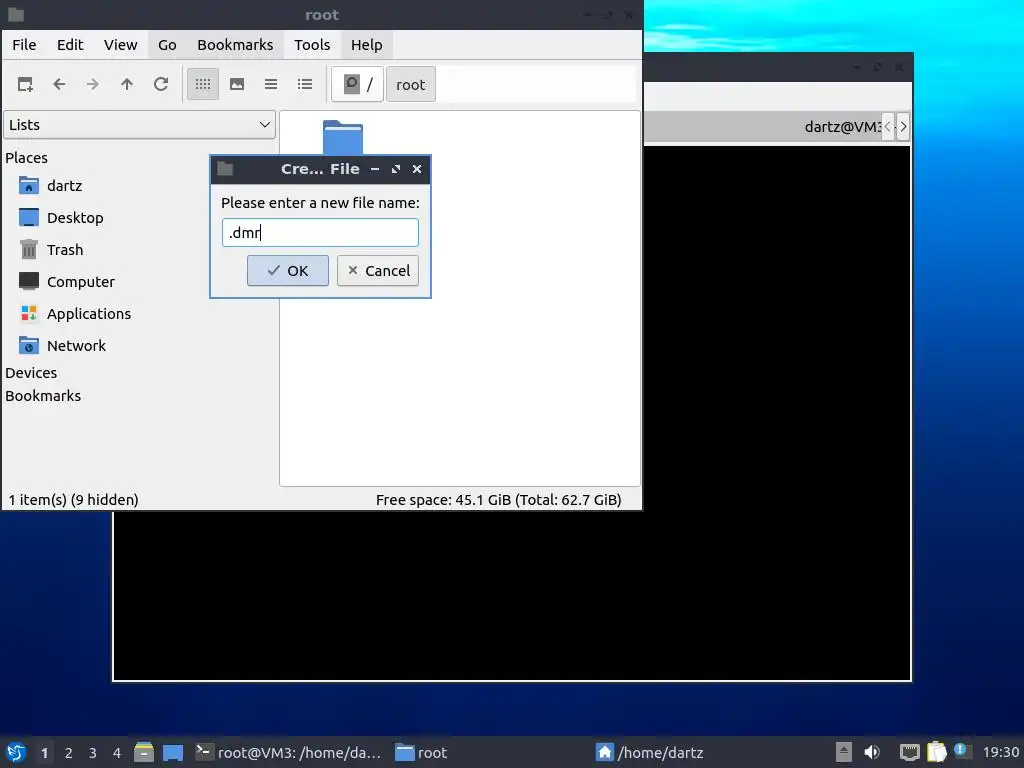This screenshot has width=1024, height=768.
Task: Select dartz home in Places
Action: (x=64, y=186)
